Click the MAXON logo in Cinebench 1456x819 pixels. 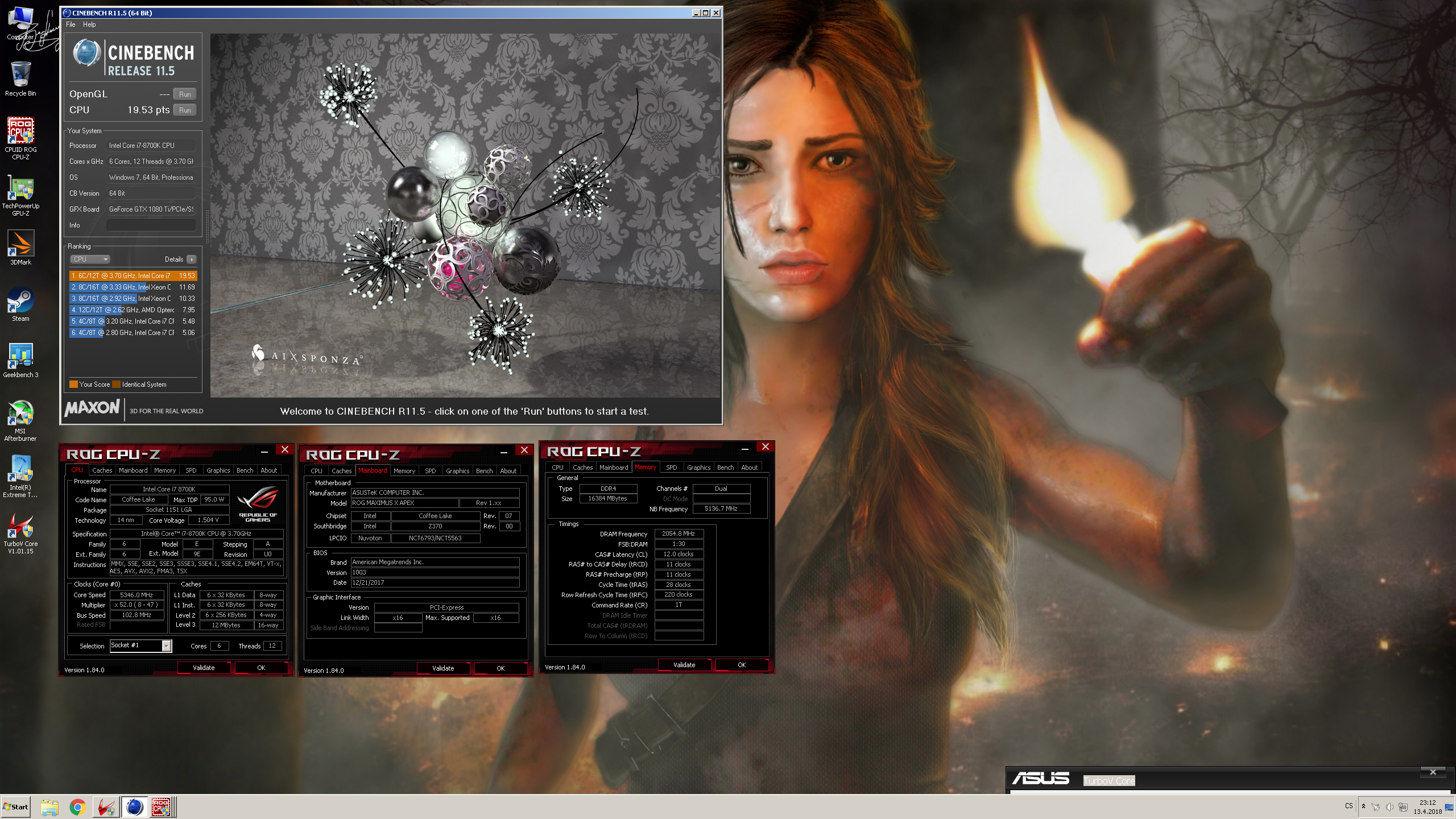tap(92, 408)
